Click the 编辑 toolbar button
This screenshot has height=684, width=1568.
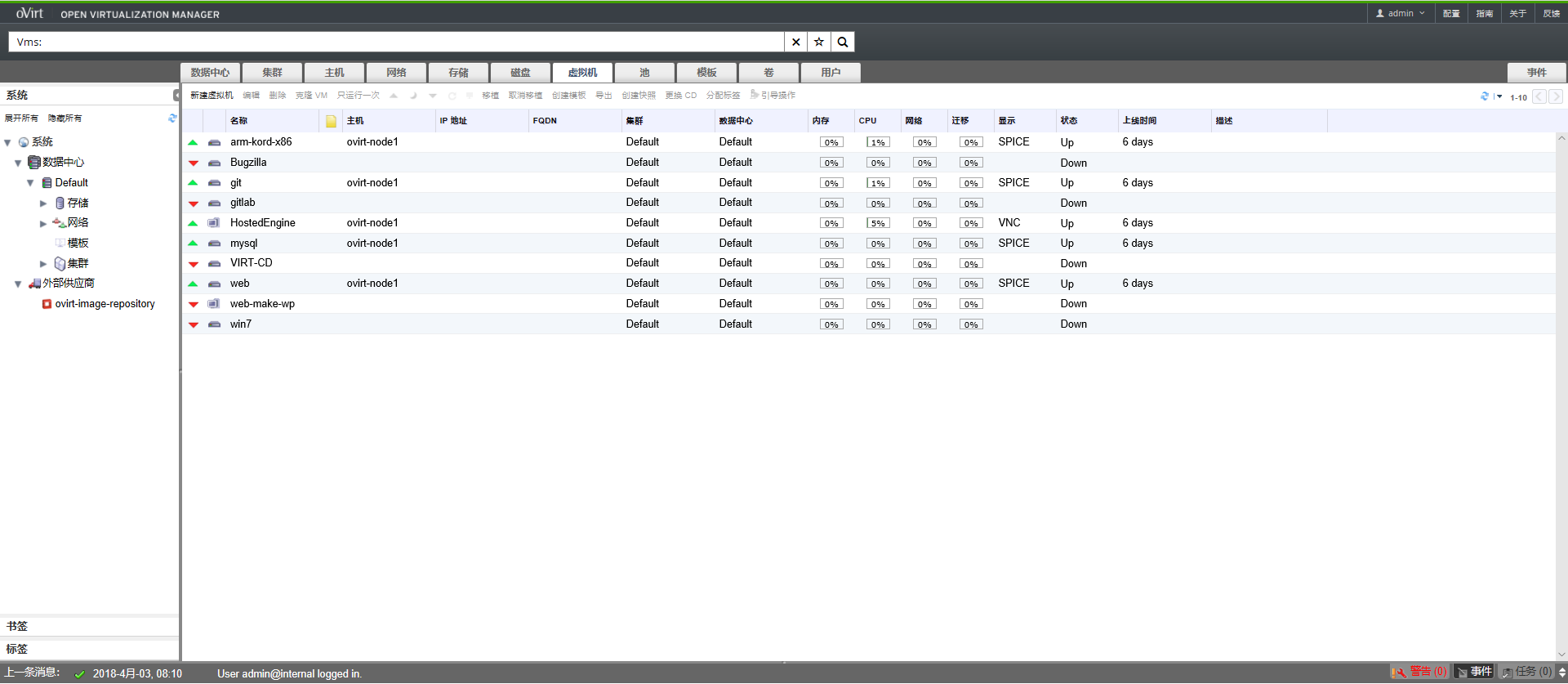pyautogui.click(x=251, y=96)
